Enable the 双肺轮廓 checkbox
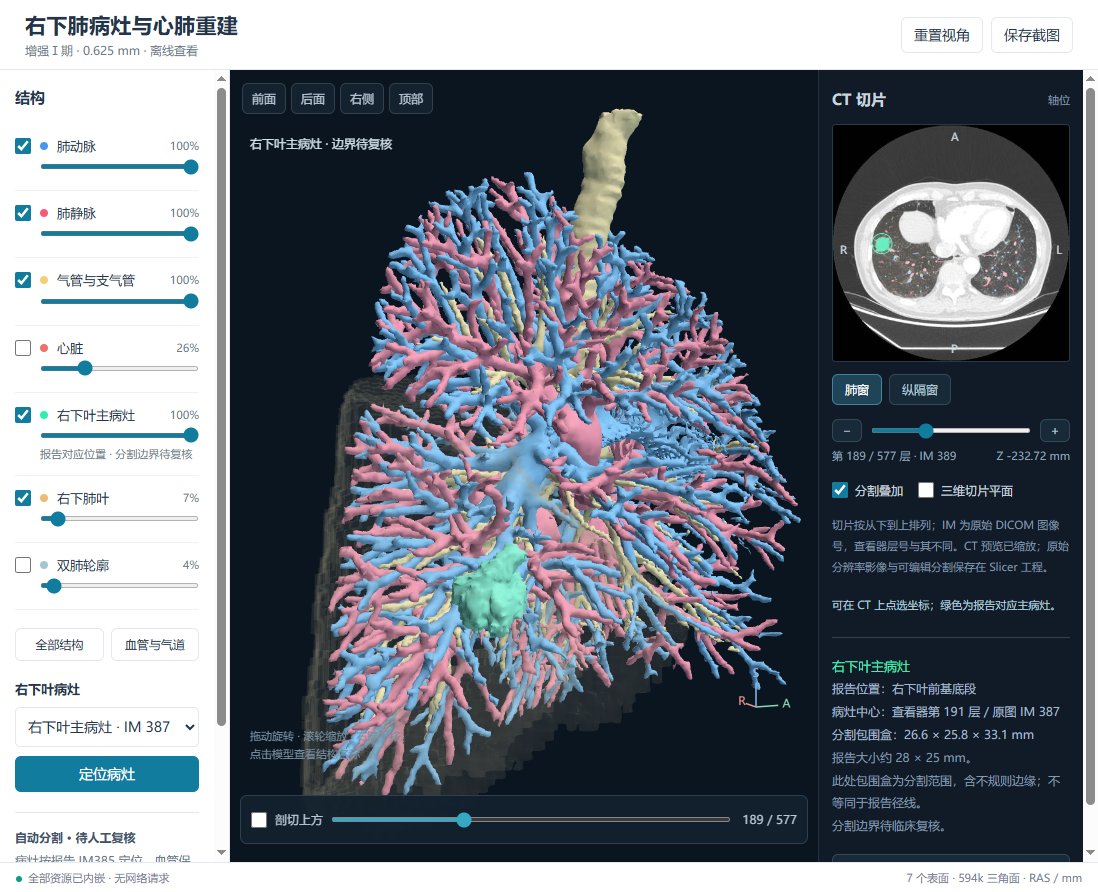 click(23, 565)
